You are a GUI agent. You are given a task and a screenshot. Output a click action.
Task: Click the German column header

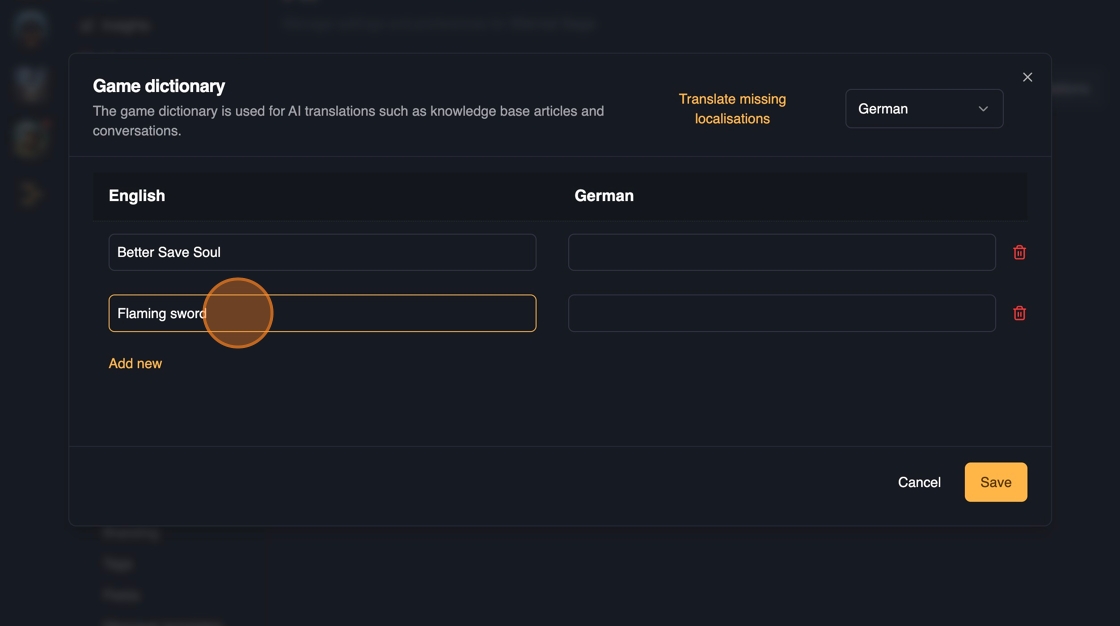(x=604, y=196)
